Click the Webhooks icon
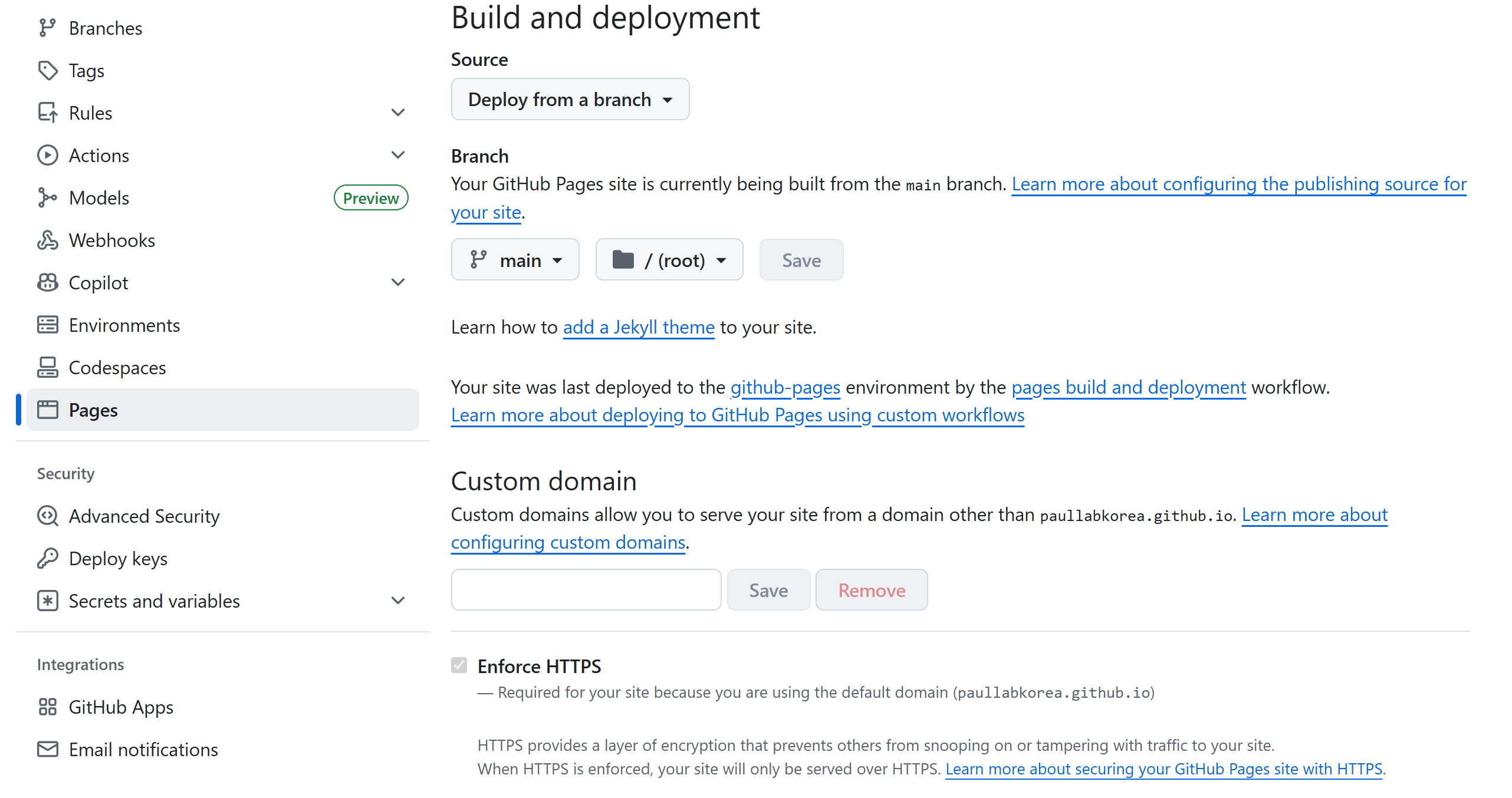Image resolution: width=1512 pixels, height=798 pixels. pyautogui.click(x=47, y=240)
